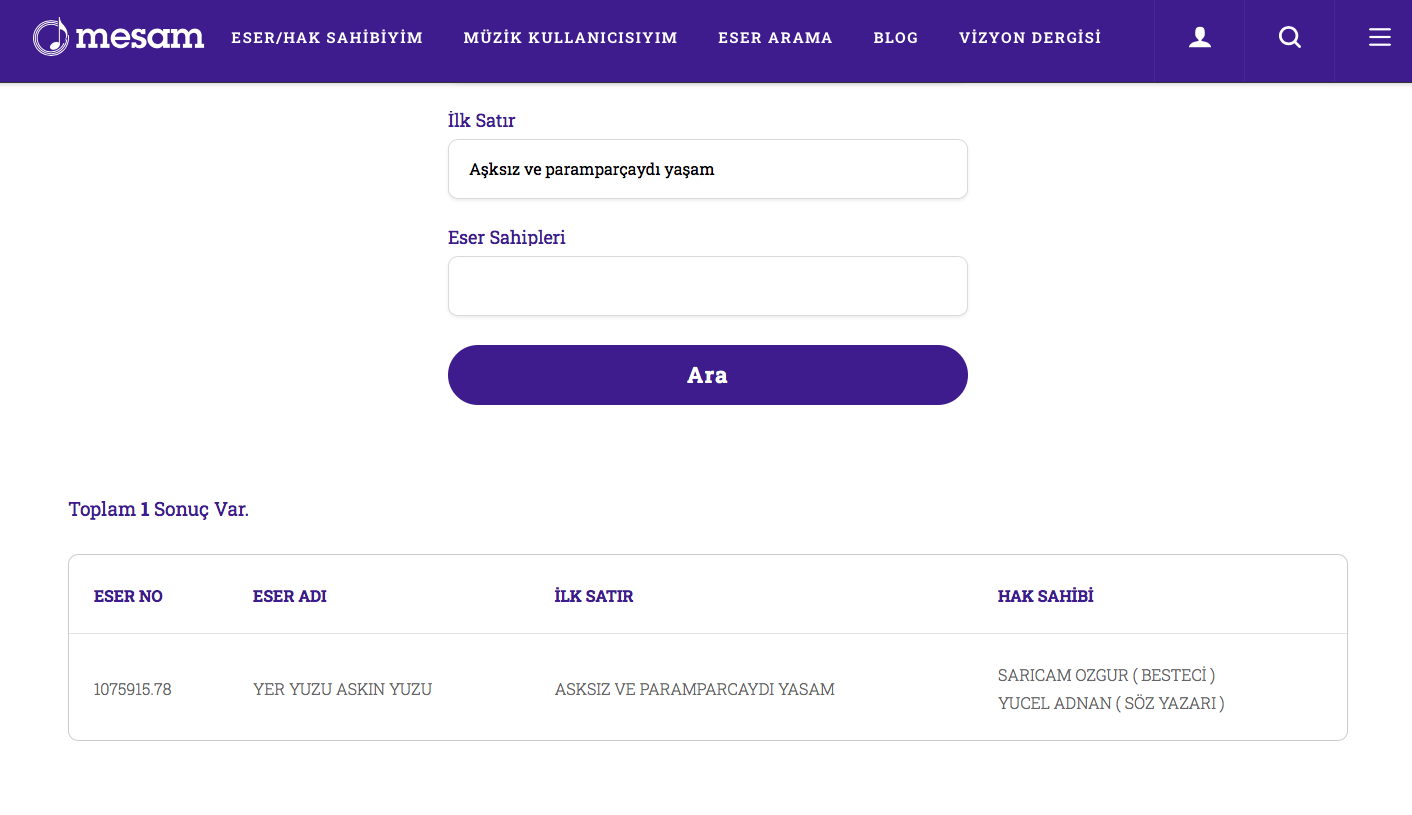This screenshot has height=815, width=1412.
Task: Click the HAK SAHİBİ column header
Action: 1045,596
